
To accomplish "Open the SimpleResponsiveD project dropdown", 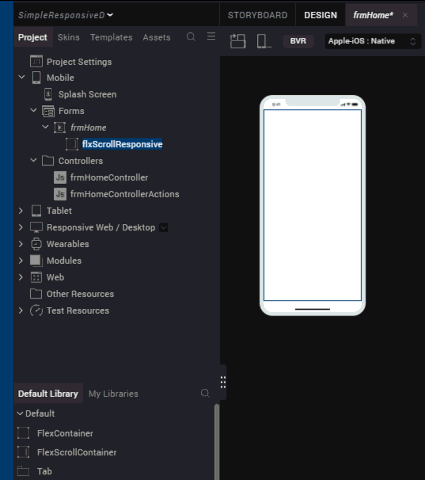I will 65,15.
